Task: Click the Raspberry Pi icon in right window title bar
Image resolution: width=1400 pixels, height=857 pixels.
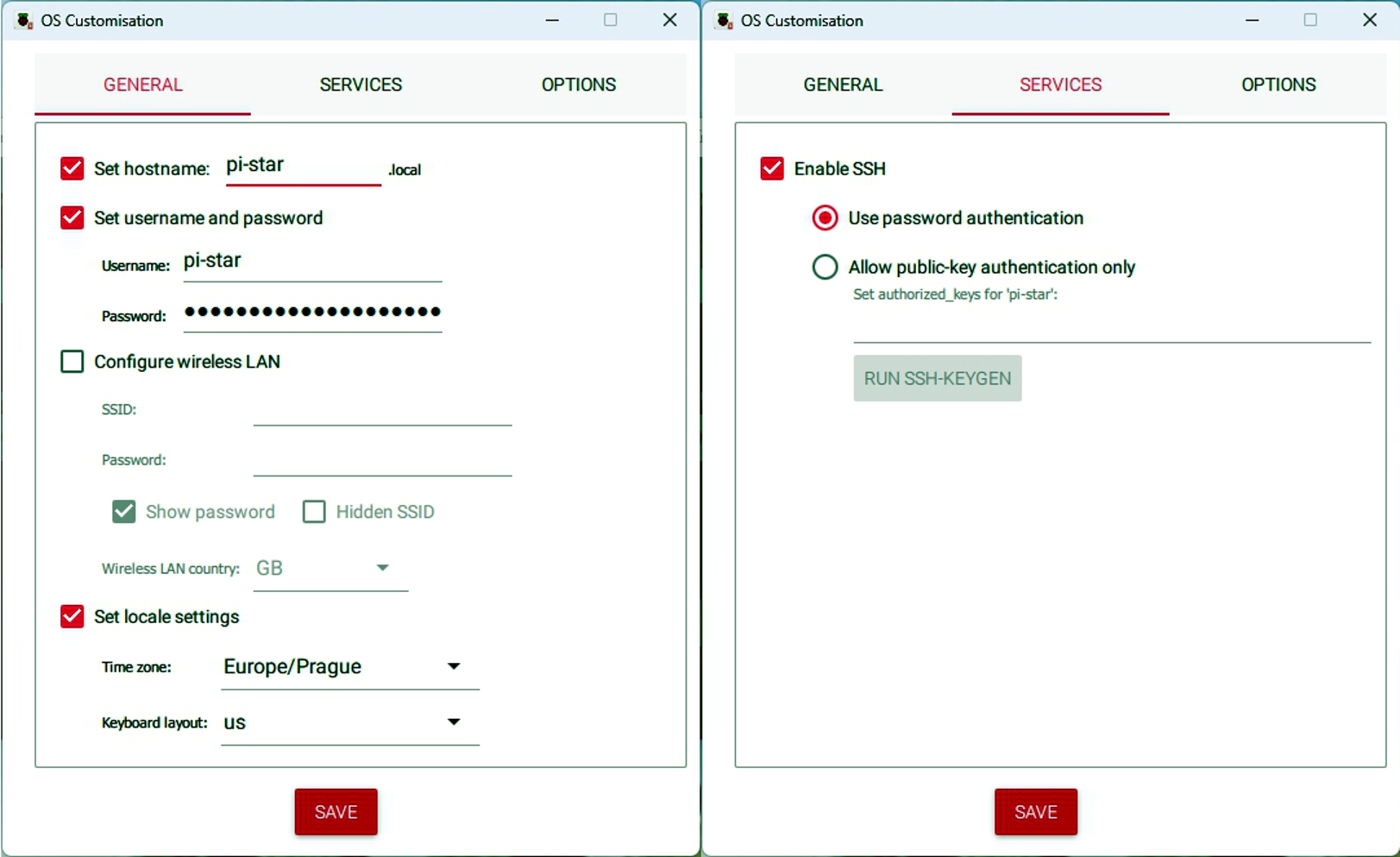Action: 725,21
